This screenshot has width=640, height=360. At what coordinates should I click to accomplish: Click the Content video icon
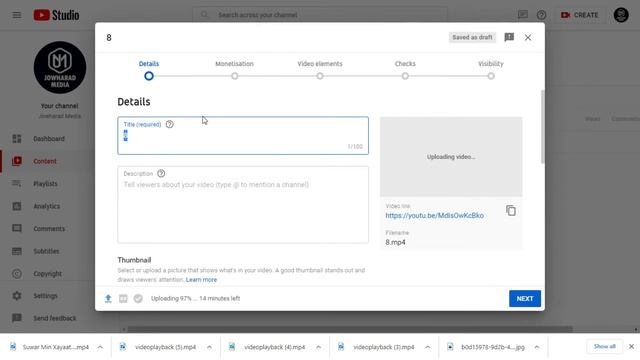[17, 161]
